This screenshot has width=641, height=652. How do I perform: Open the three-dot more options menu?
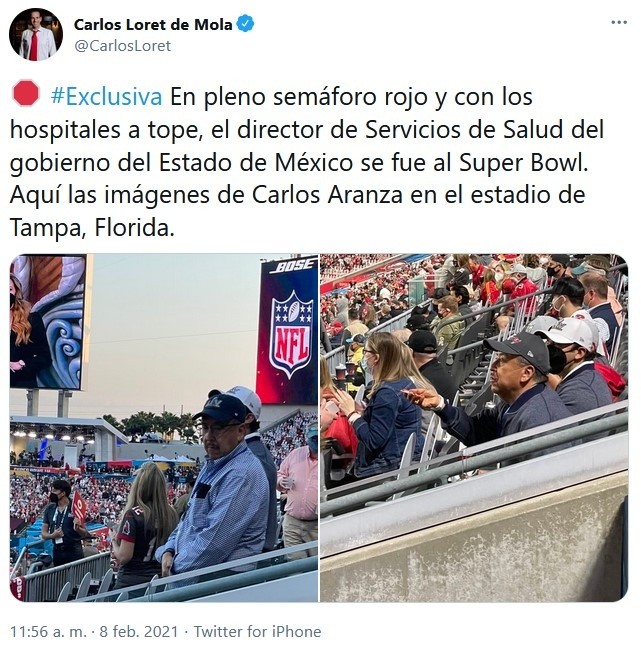pos(619,22)
